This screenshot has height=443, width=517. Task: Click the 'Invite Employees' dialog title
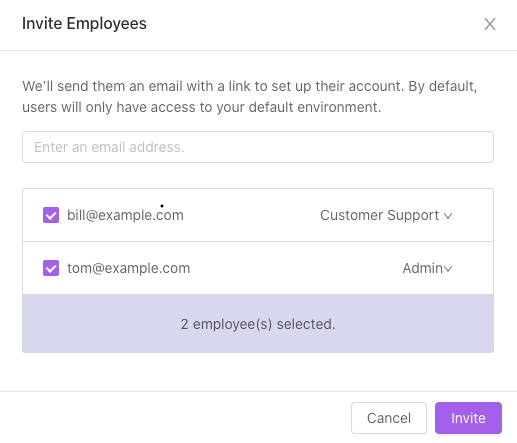84,24
